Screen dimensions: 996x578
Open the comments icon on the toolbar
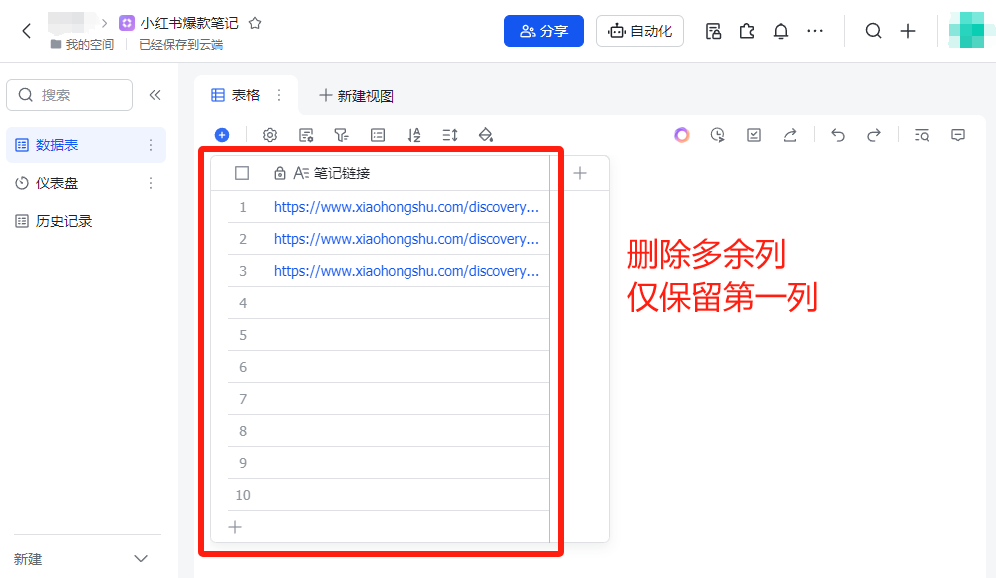pyautogui.click(x=957, y=134)
